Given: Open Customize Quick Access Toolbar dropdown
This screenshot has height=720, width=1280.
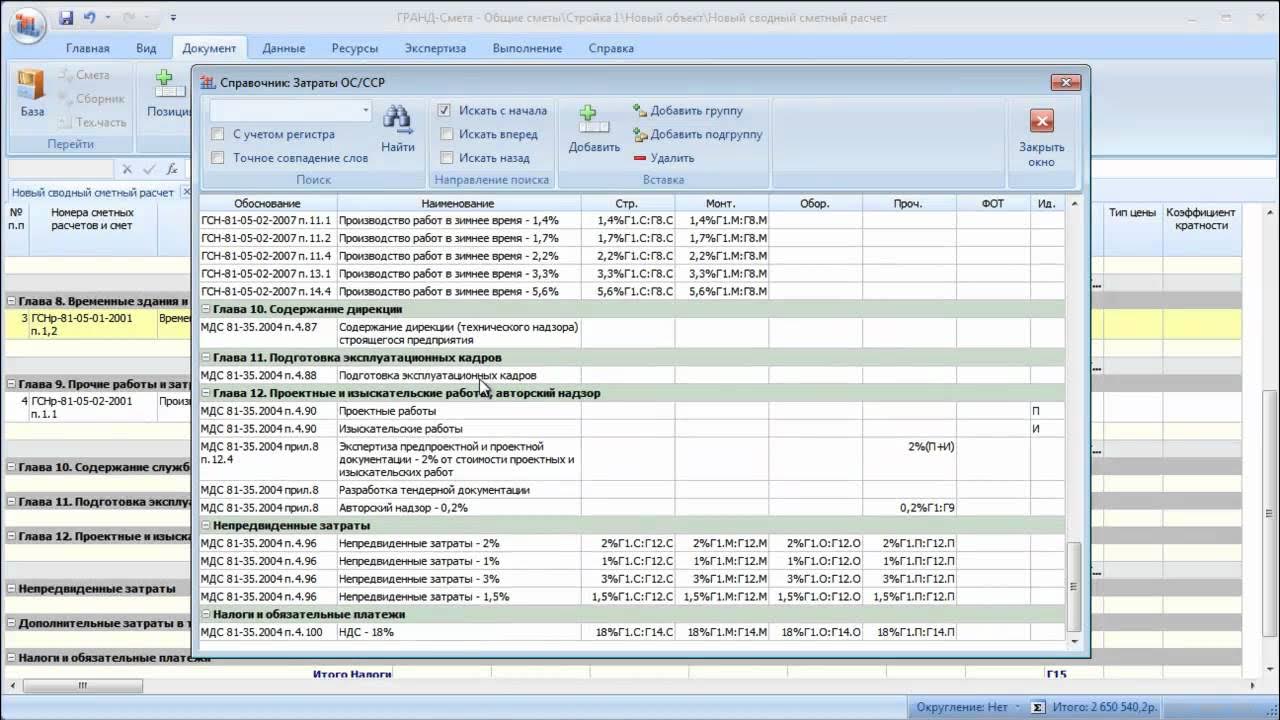Looking at the screenshot, I should pyautogui.click(x=173, y=18).
